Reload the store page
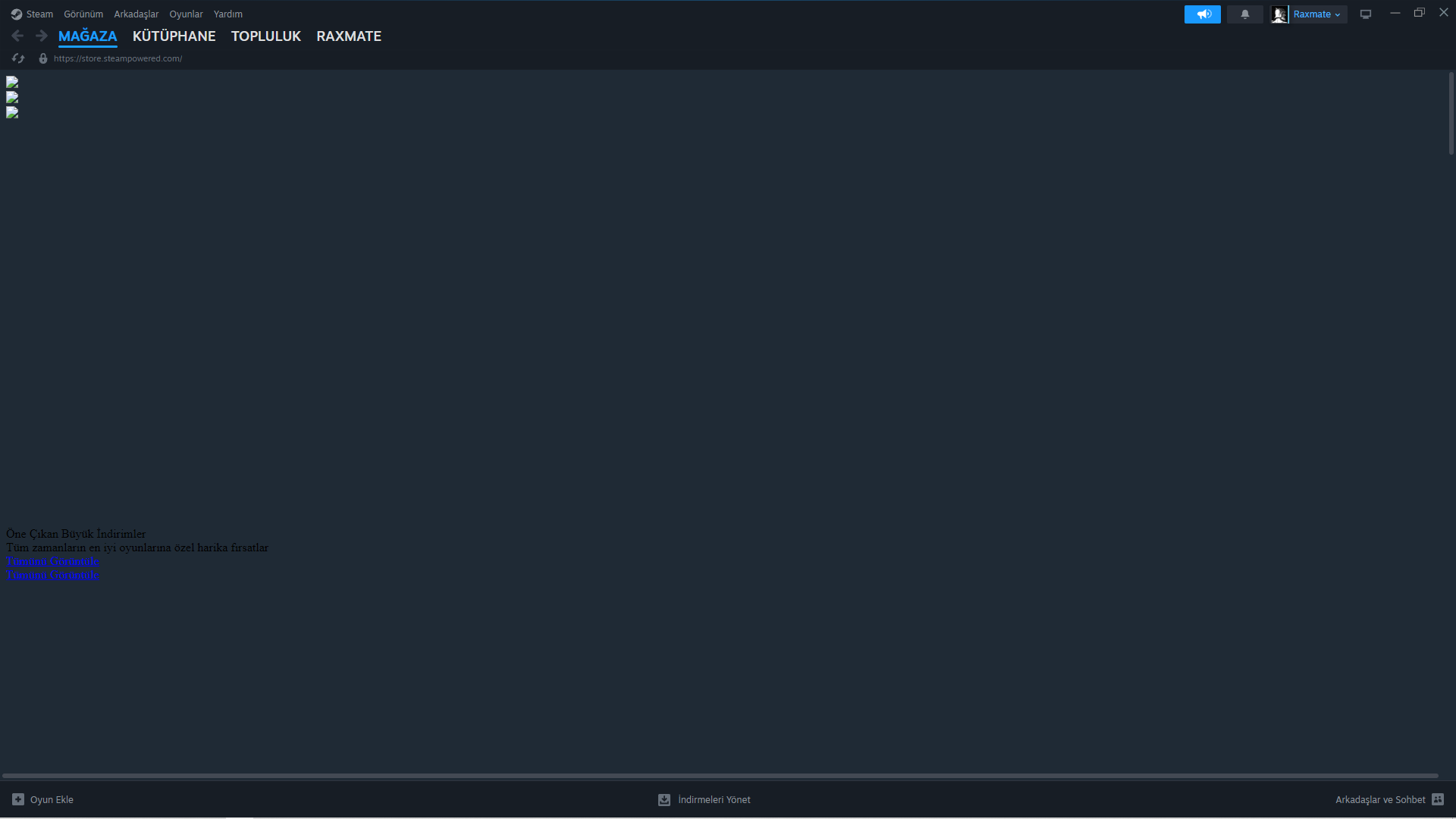 click(x=18, y=58)
